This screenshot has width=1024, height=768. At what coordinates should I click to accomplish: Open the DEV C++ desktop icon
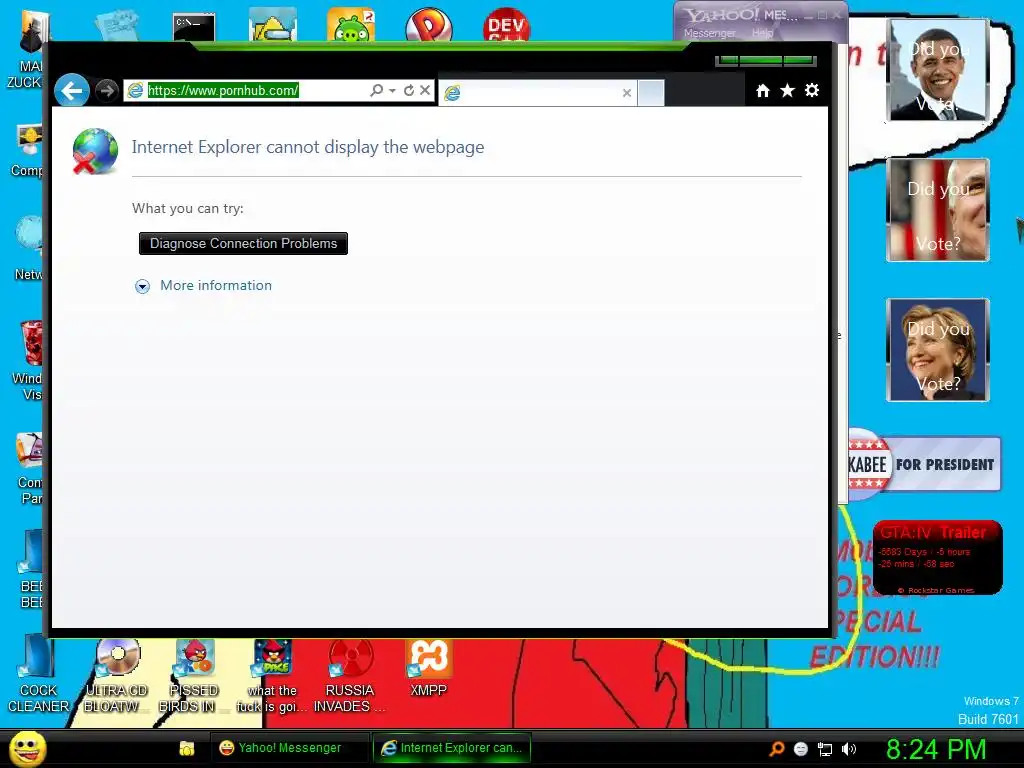click(507, 25)
